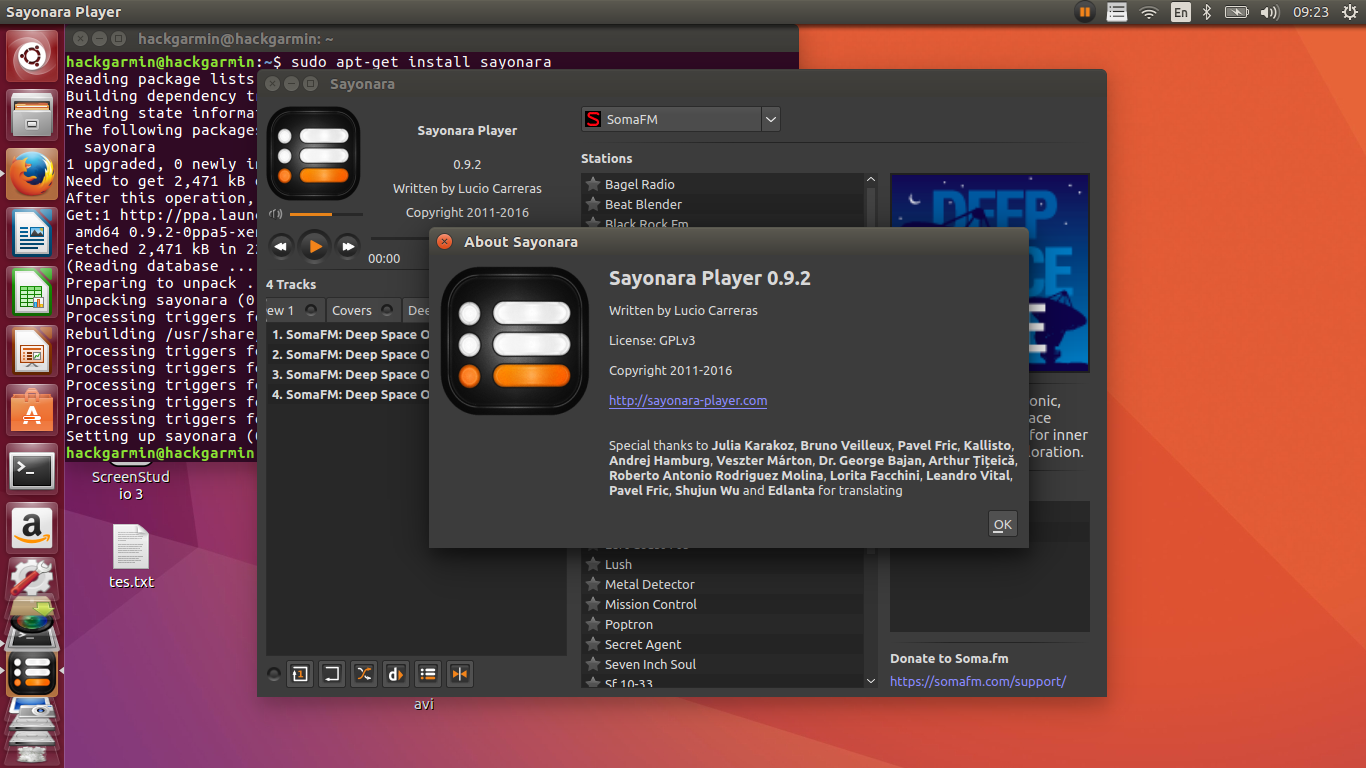Launch Firefox from the Ubuntu launcher

click(32, 173)
